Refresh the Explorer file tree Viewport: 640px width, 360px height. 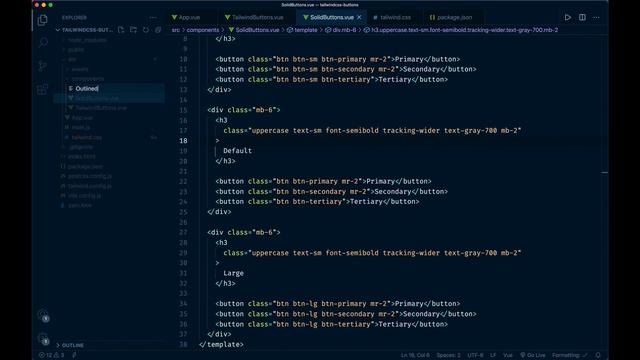(x=146, y=30)
